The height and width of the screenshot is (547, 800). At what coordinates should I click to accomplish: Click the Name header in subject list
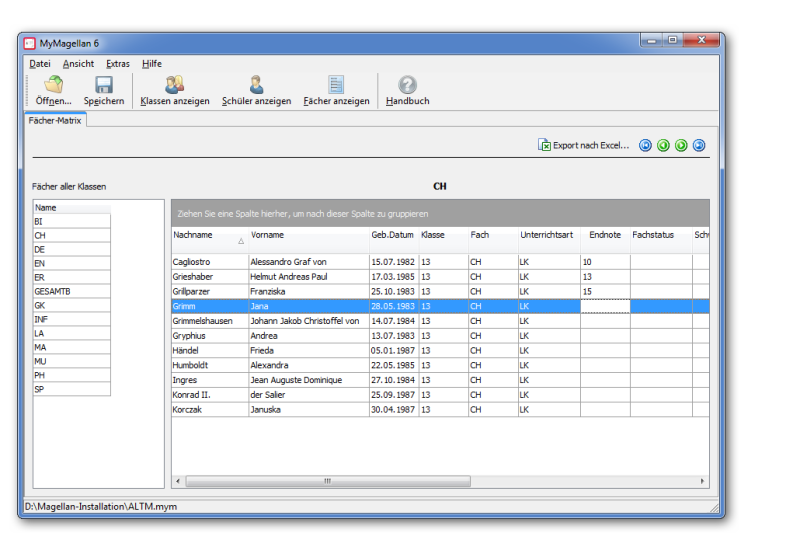(x=71, y=208)
